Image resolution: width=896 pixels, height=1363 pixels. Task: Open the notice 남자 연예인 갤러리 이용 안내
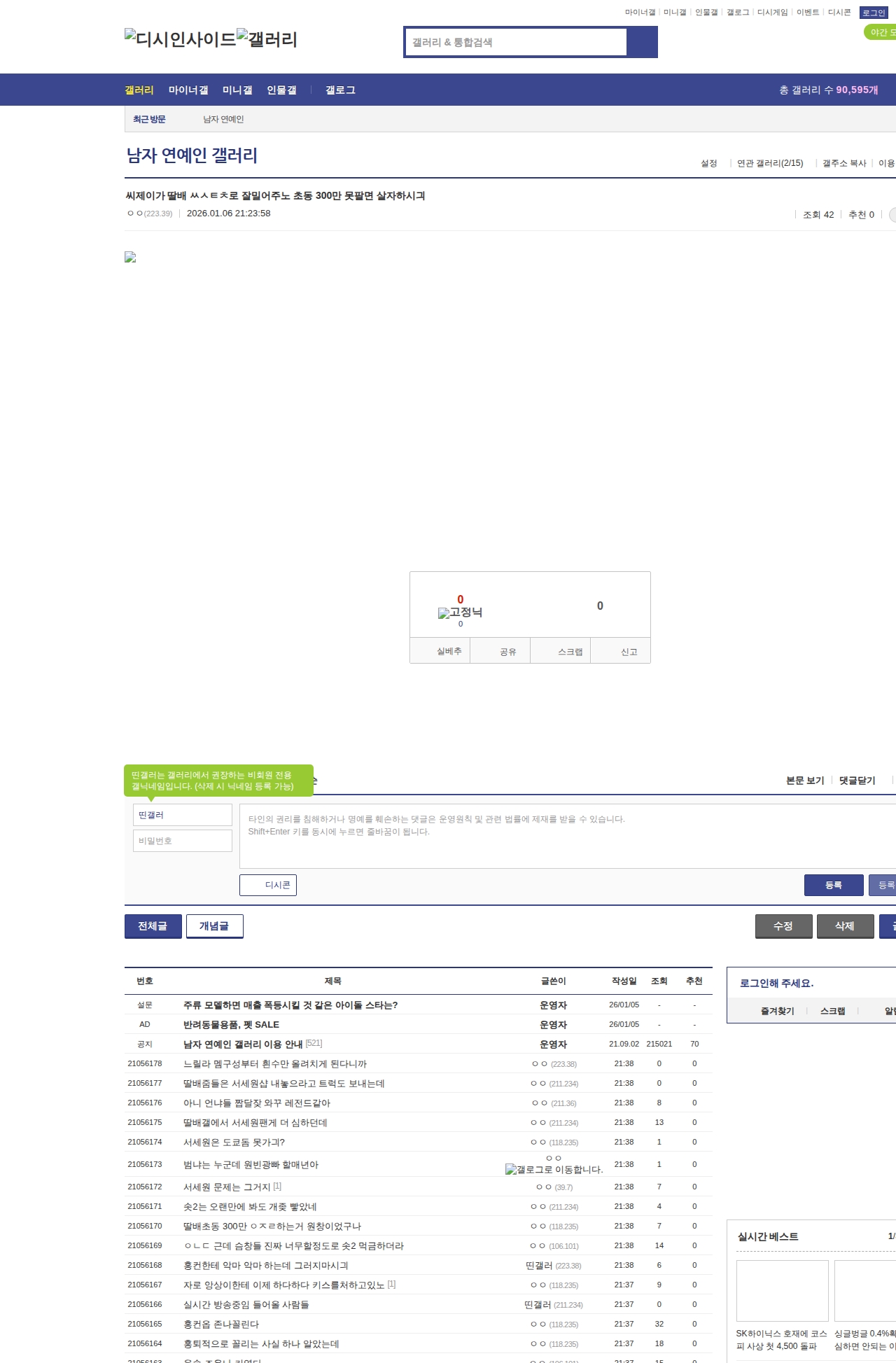243,1044
